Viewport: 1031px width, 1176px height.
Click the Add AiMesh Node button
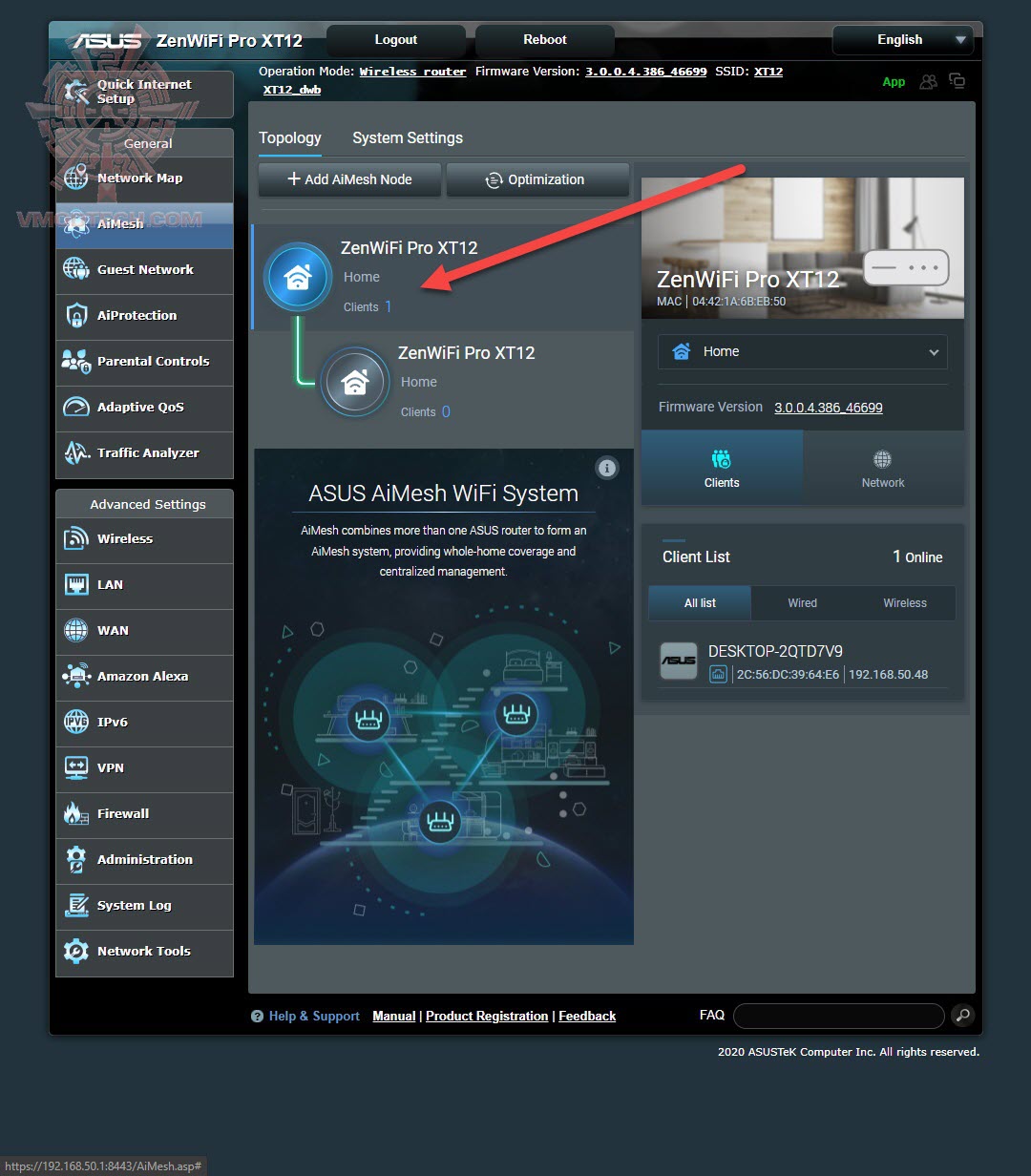[348, 179]
